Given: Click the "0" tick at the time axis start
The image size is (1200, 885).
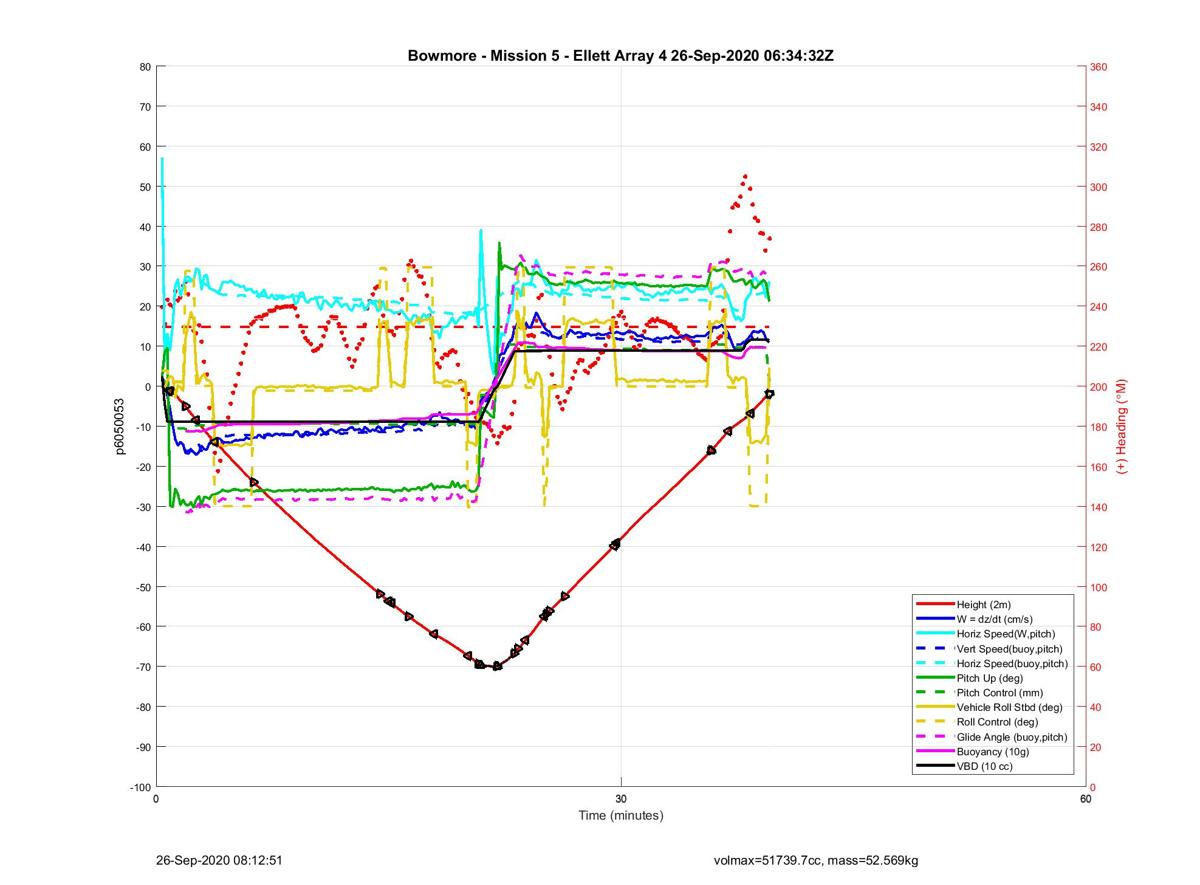Looking at the screenshot, I should coord(157,799).
